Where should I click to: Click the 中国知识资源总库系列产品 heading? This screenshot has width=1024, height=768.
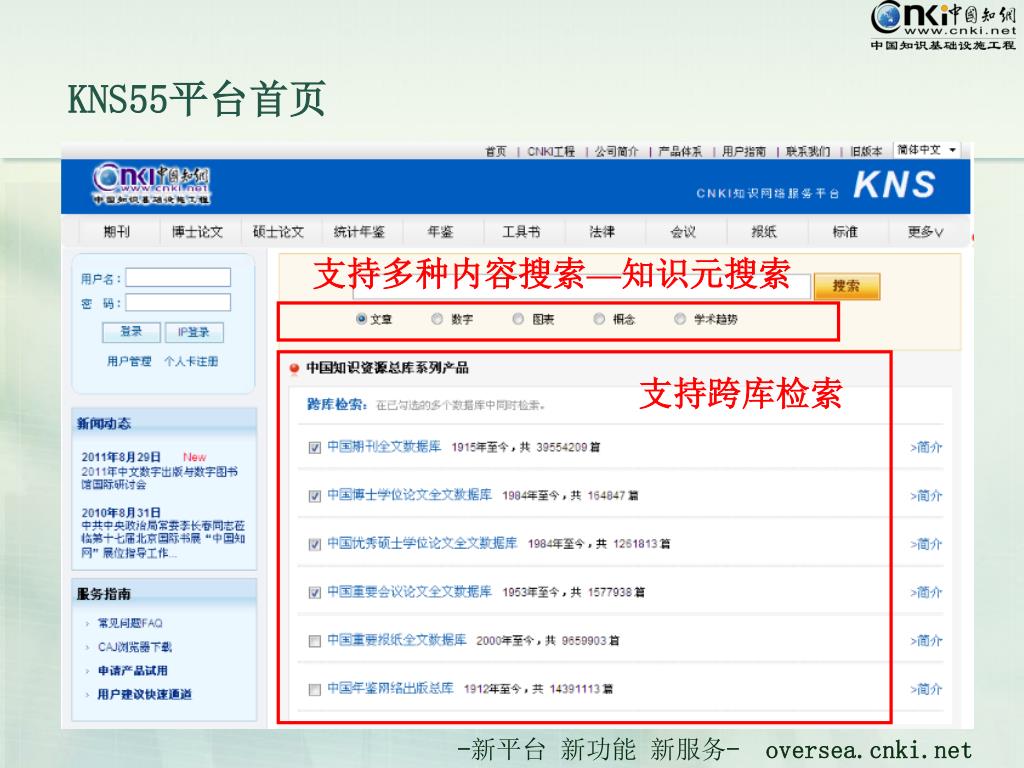387,368
